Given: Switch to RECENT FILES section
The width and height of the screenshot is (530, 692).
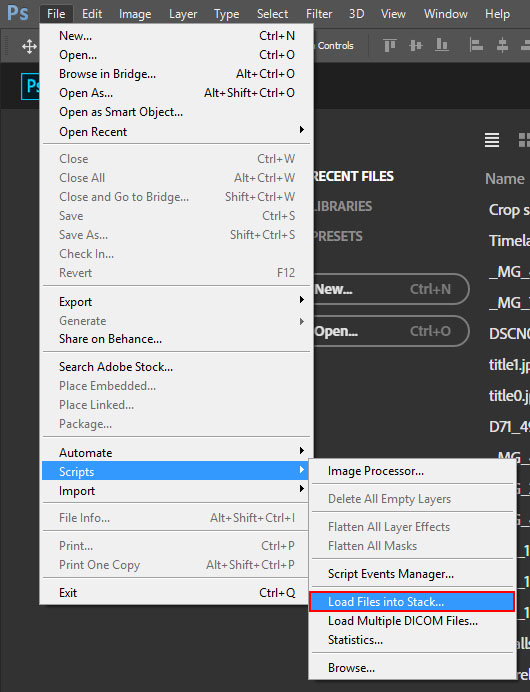Looking at the screenshot, I should (353, 177).
